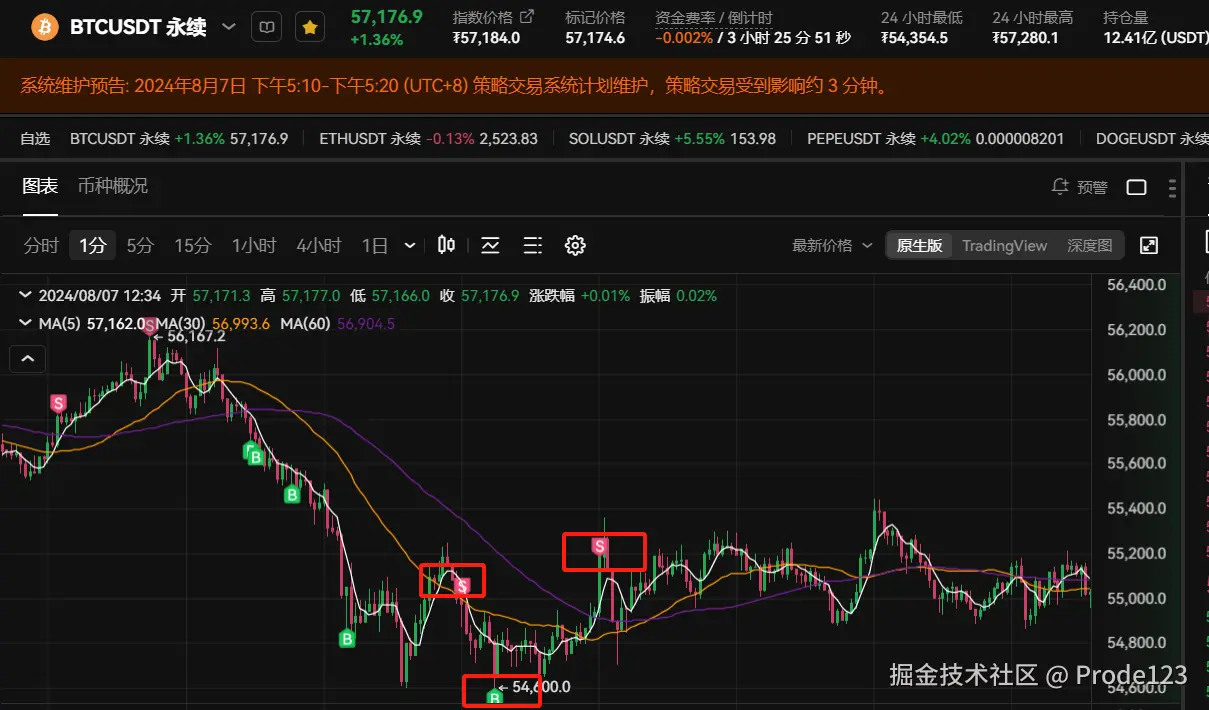The image size is (1209, 710).
Task: Click the 56,000.0 price axis label
Action: tap(1137, 375)
